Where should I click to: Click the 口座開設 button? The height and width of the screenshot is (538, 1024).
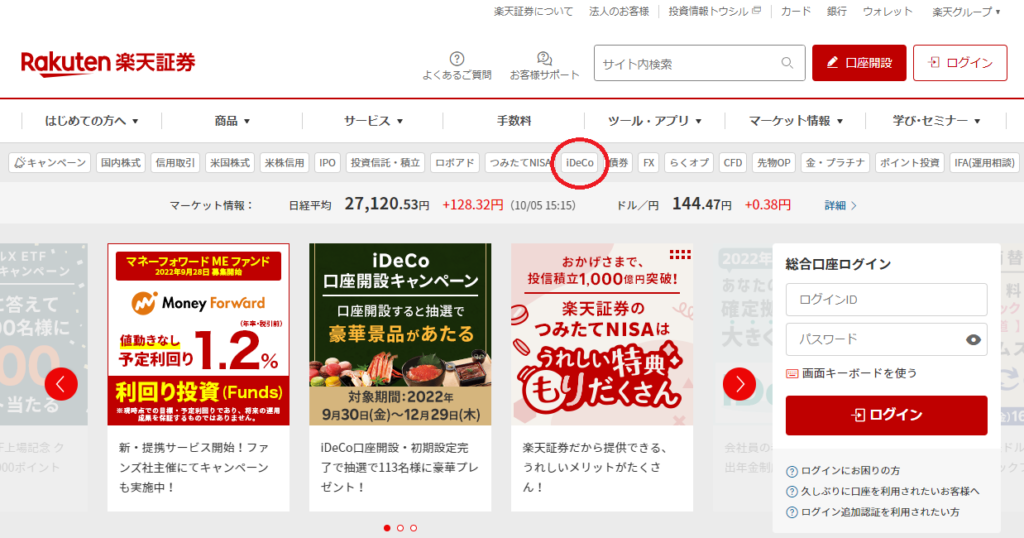point(859,63)
